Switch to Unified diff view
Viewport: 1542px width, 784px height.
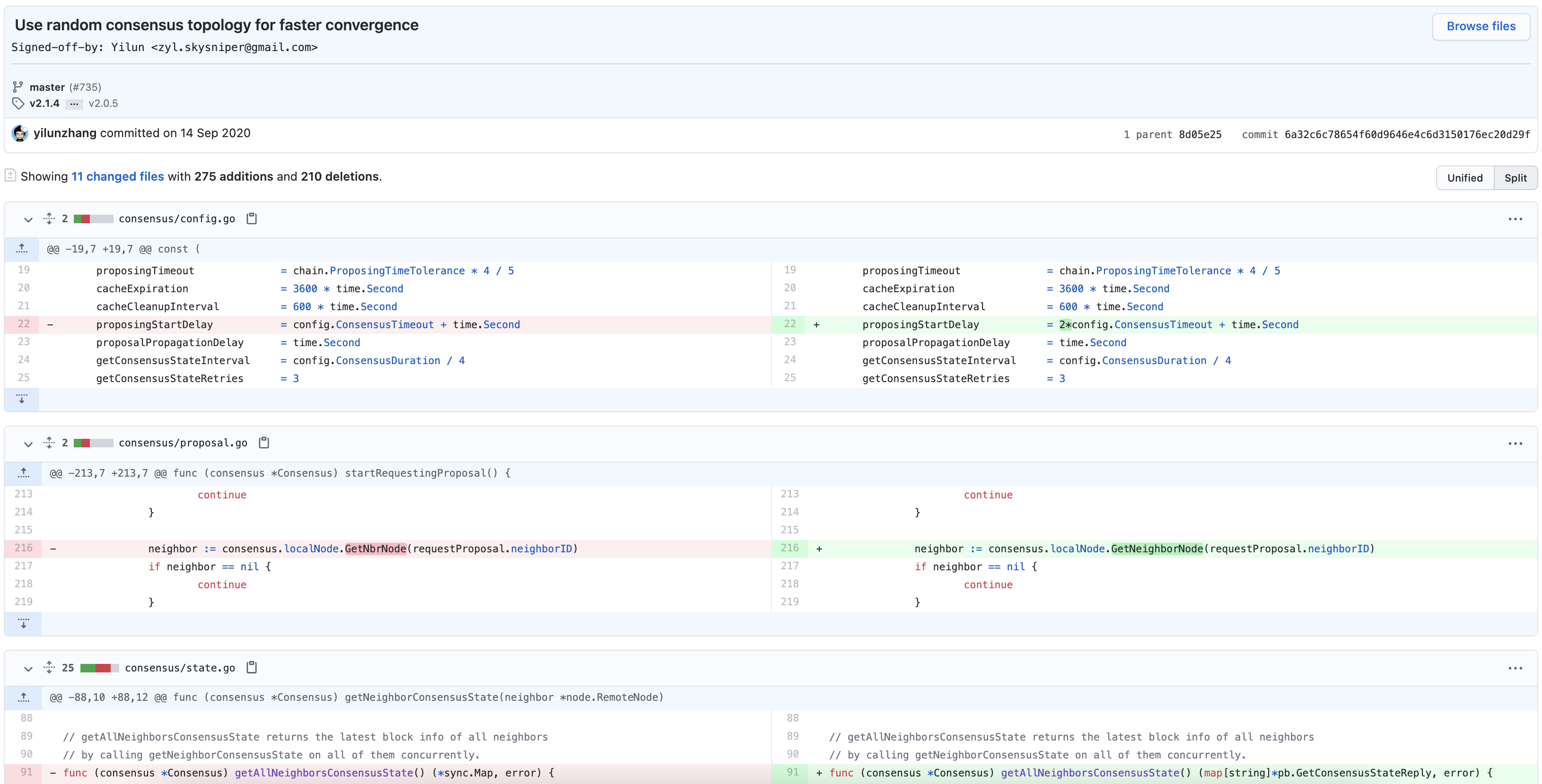coord(1464,178)
